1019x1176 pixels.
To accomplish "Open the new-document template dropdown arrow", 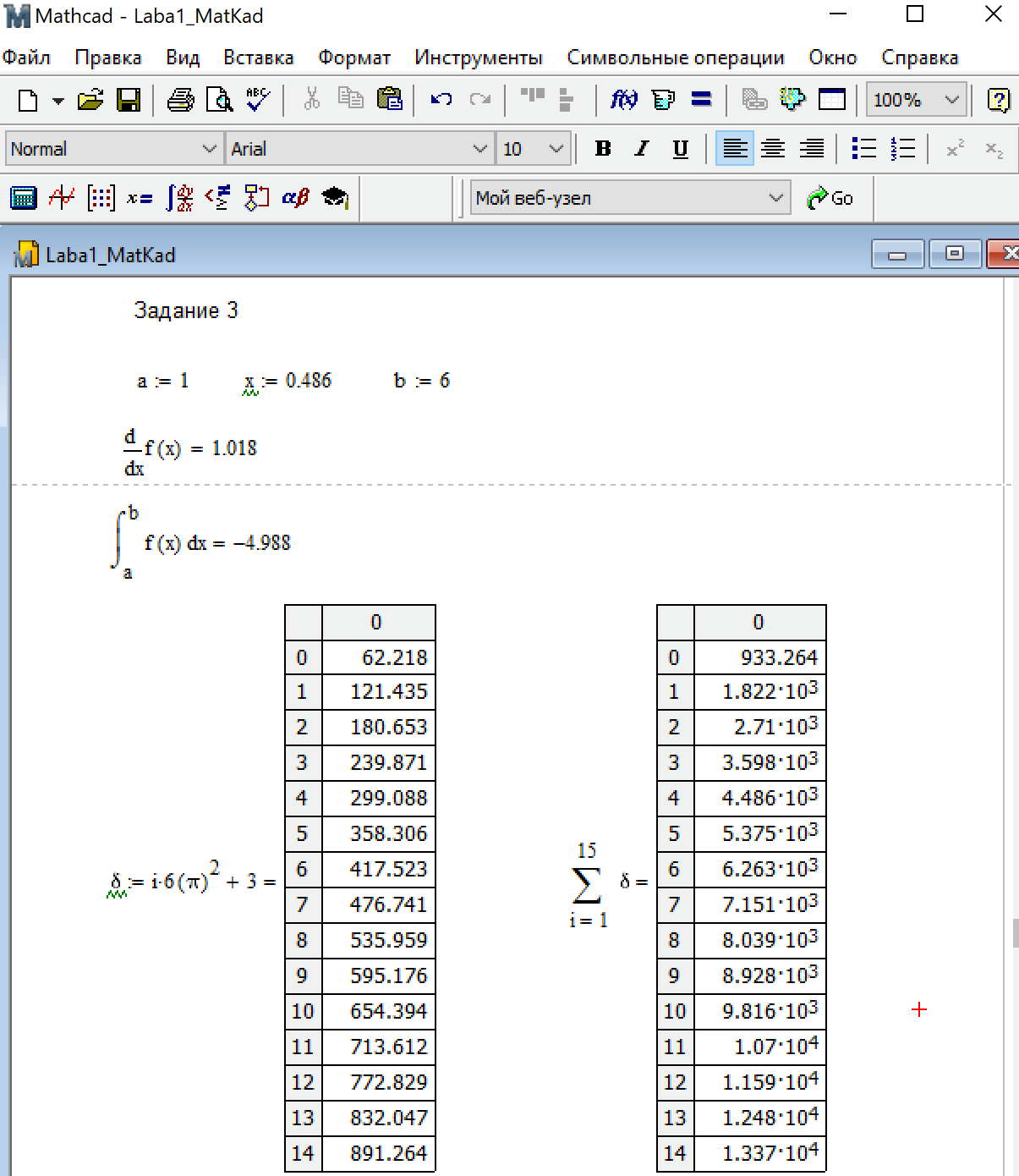I will click(x=58, y=101).
